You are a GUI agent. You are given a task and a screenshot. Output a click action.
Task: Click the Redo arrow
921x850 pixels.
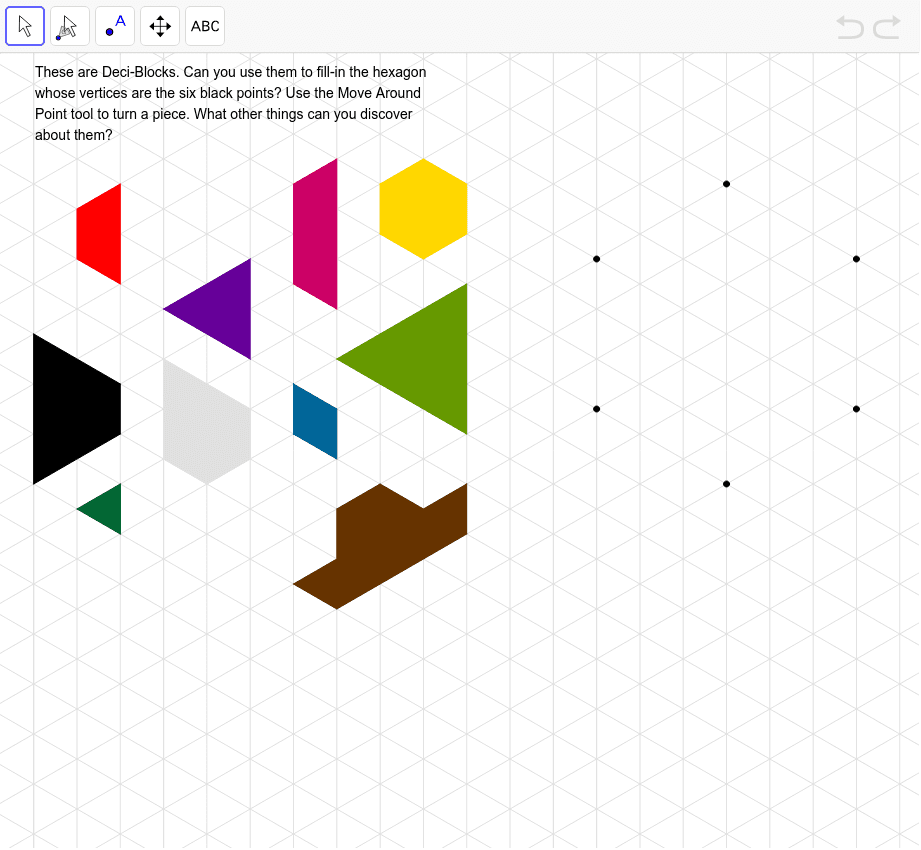(887, 27)
